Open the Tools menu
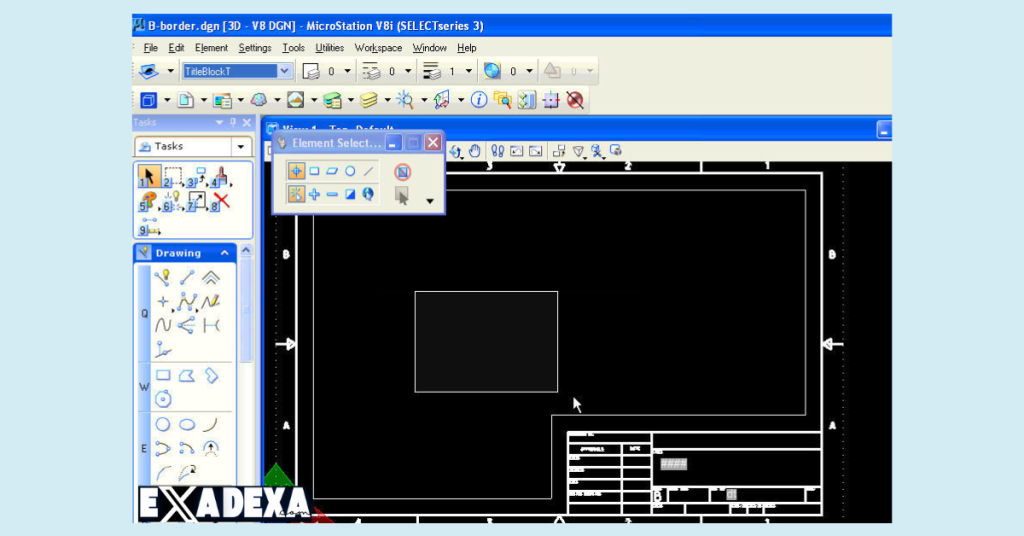 point(293,48)
